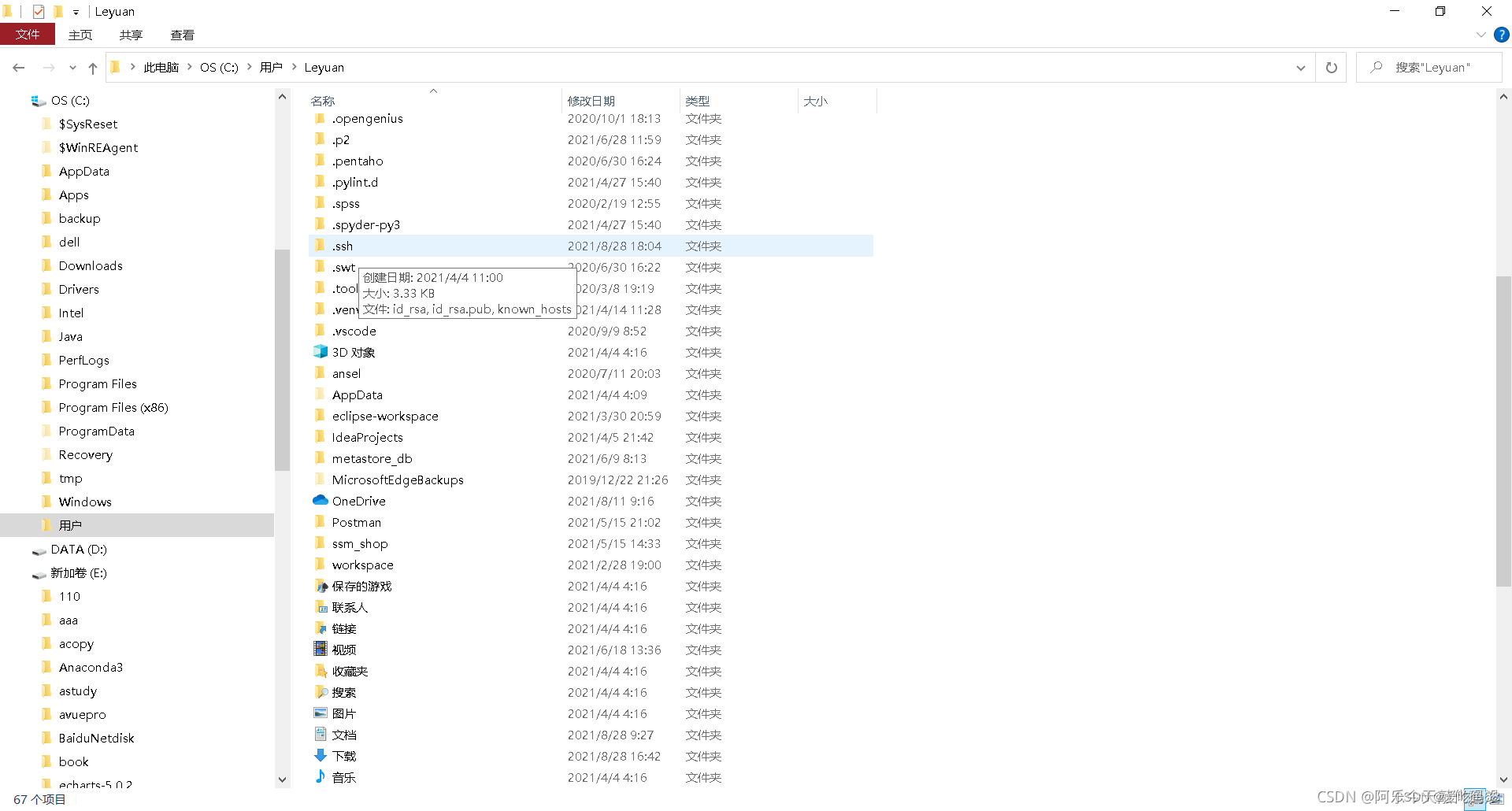Click 此电脑 in the address breadcrumb
This screenshot has width=1512, height=811.
tap(161, 67)
